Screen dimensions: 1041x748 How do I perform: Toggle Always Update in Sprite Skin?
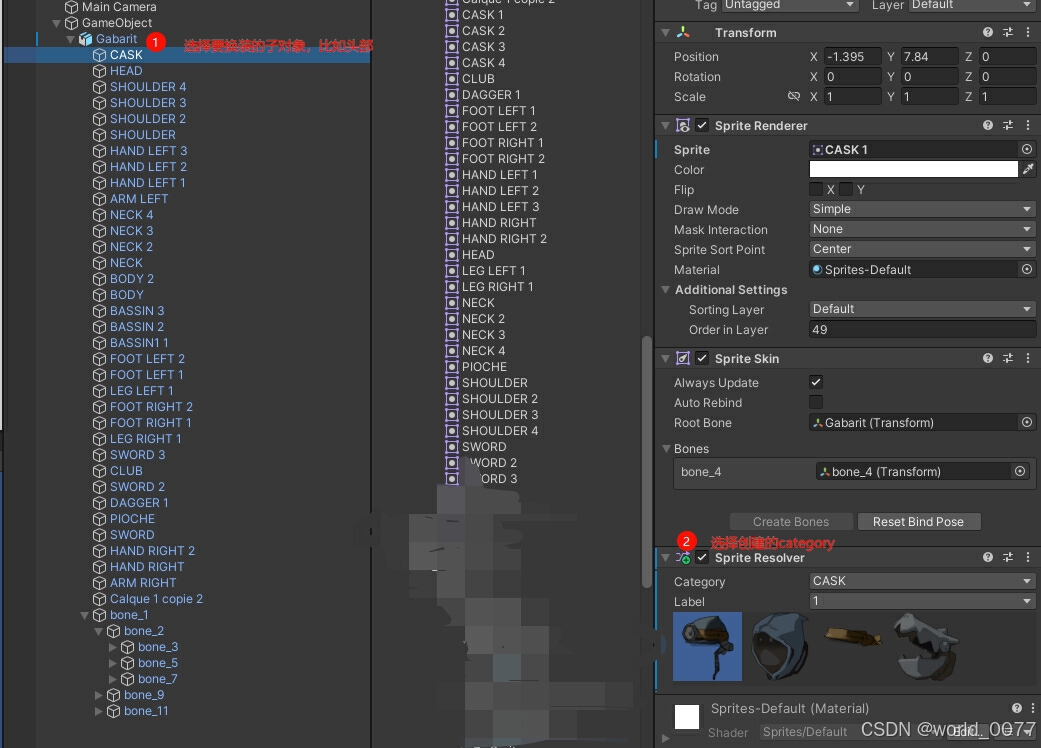click(x=816, y=382)
